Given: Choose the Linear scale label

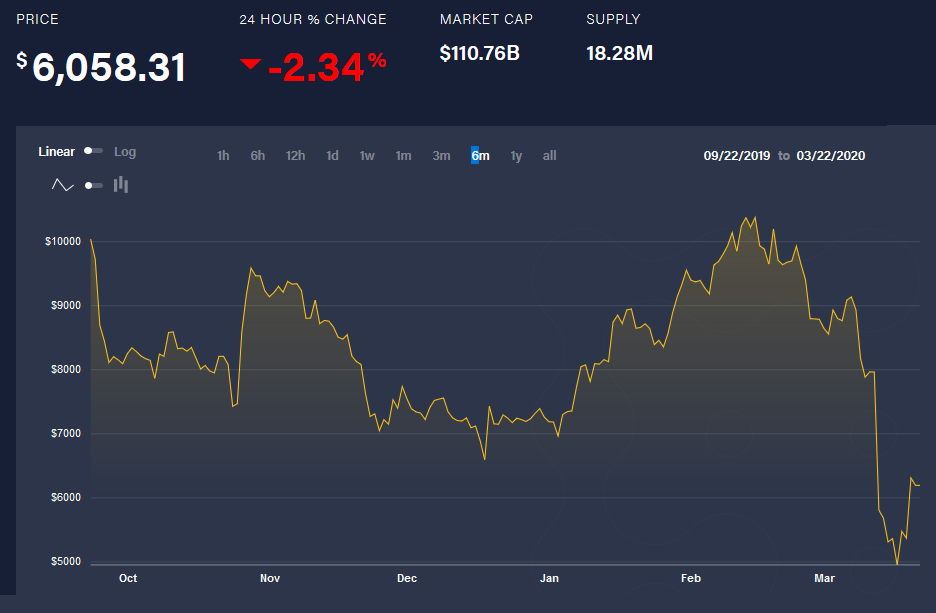Looking at the screenshot, I should click(57, 152).
